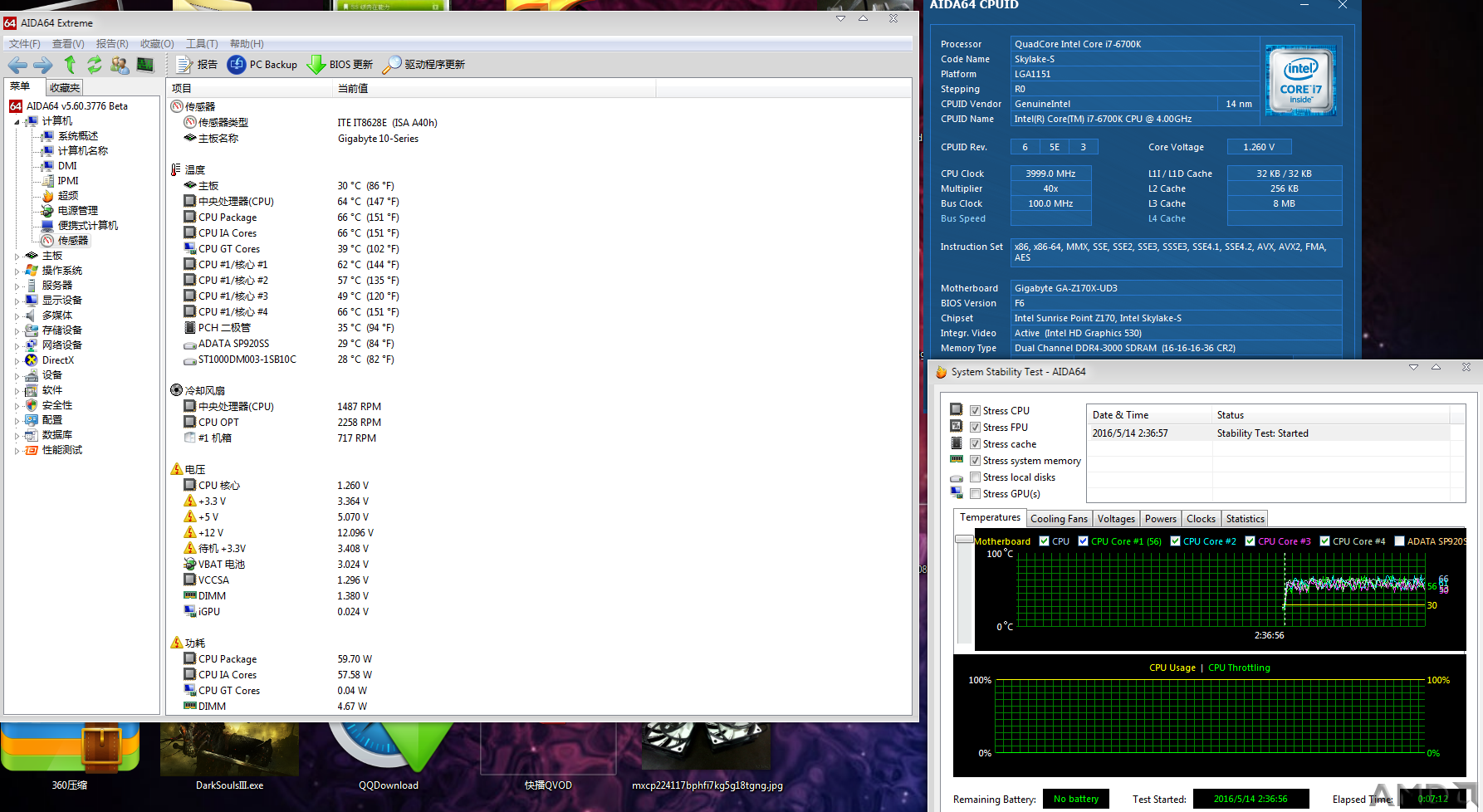Switch to the Voltages tab

[x=1116, y=519]
